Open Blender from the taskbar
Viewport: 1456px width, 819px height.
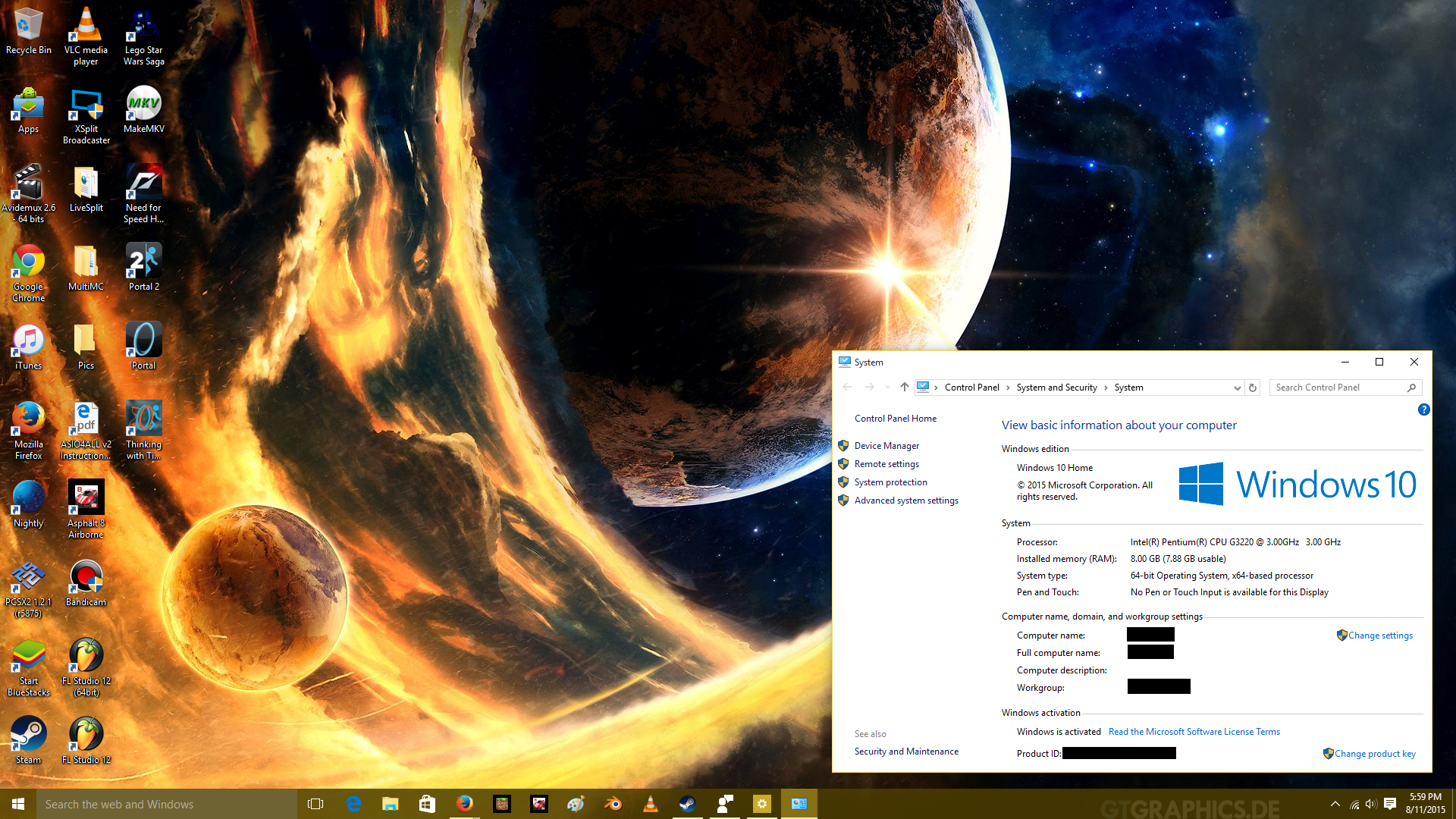tap(613, 804)
